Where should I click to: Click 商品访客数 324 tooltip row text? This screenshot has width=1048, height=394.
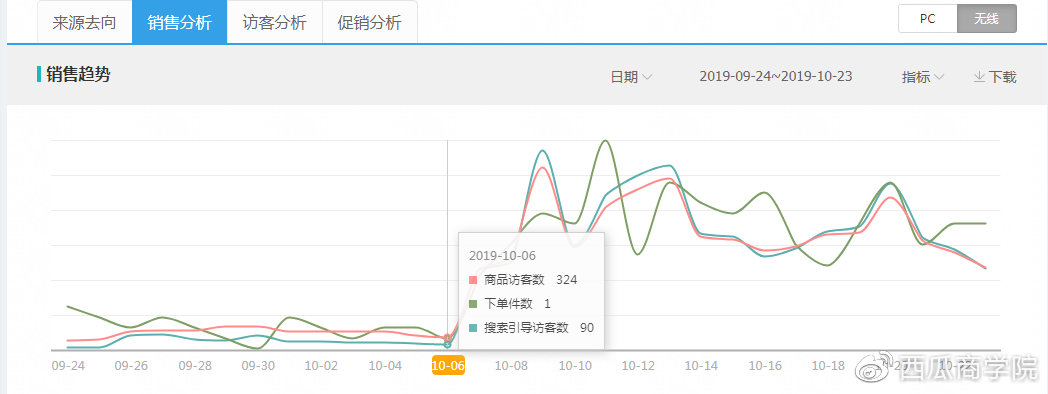531,280
